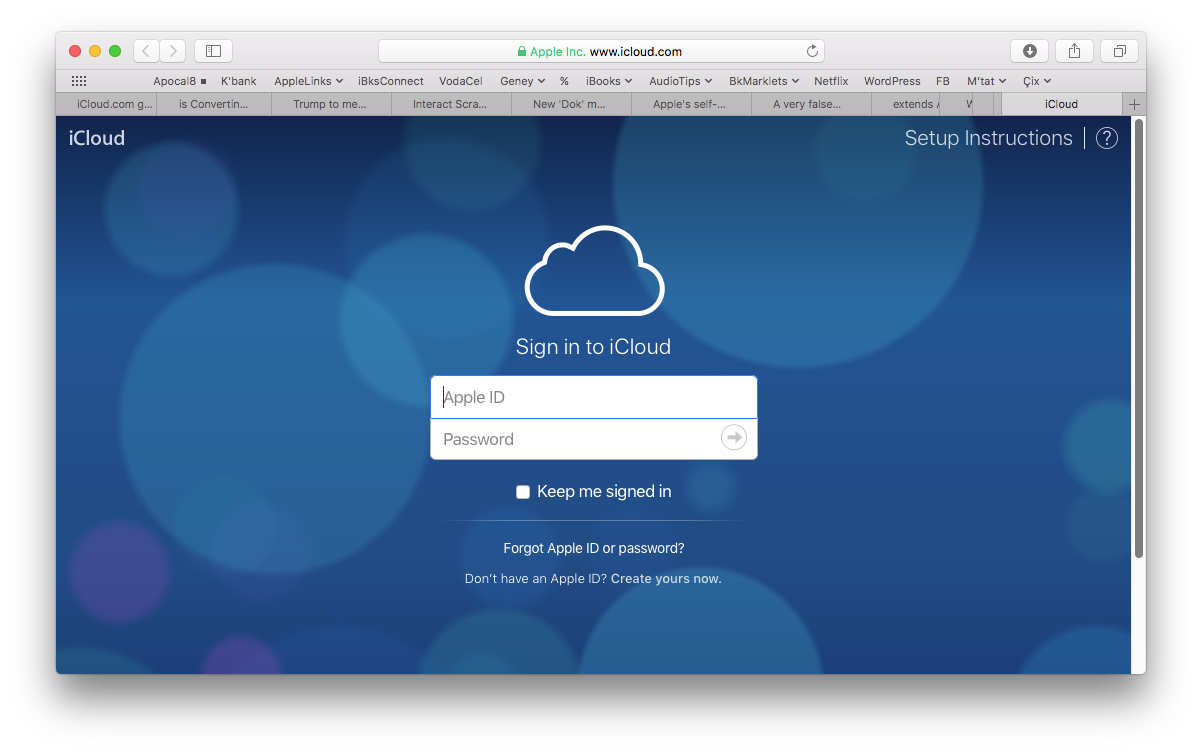Go back with the Safari back arrow
The width and height of the screenshot is (1202, 754).
click(146, 51)
